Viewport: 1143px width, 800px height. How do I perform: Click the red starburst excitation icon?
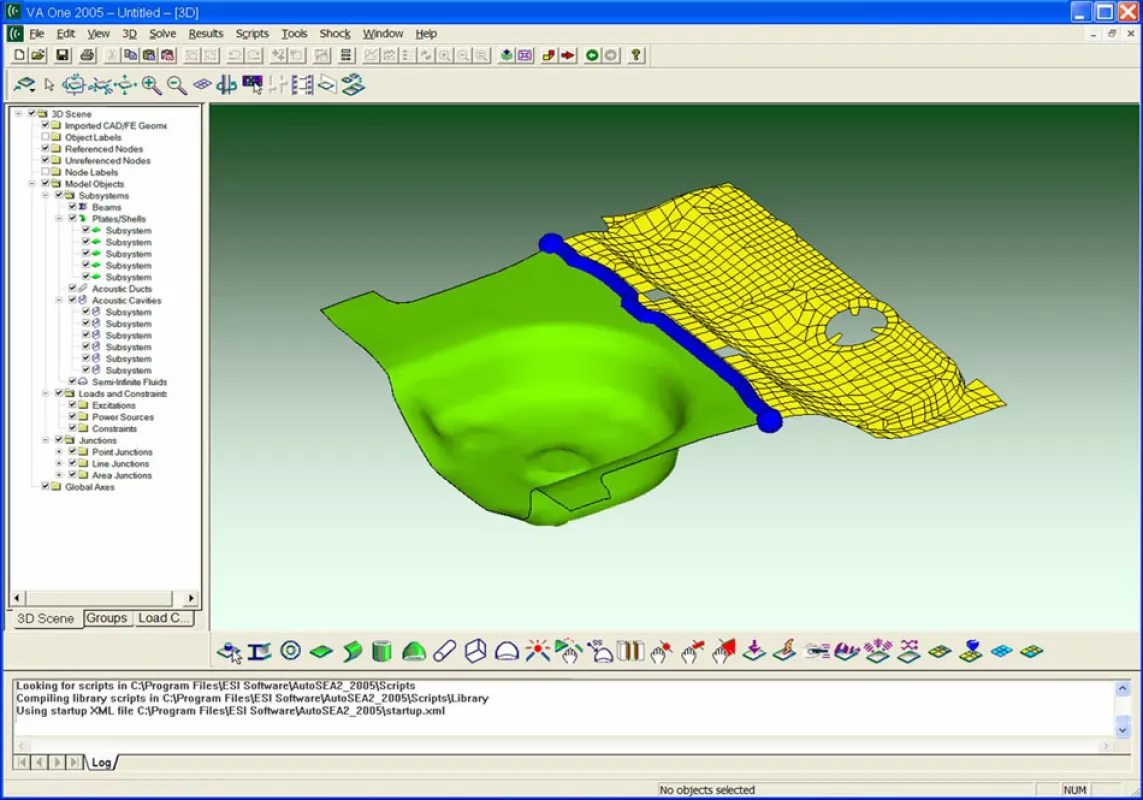[x=537, y=651]
